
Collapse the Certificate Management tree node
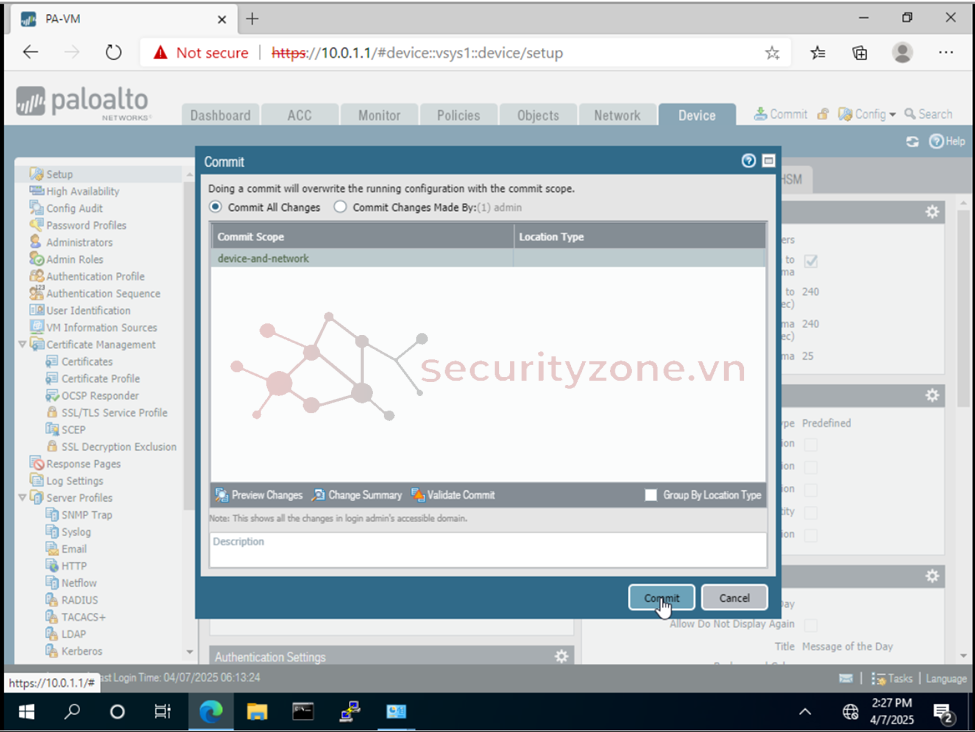[x=23, y=345]
